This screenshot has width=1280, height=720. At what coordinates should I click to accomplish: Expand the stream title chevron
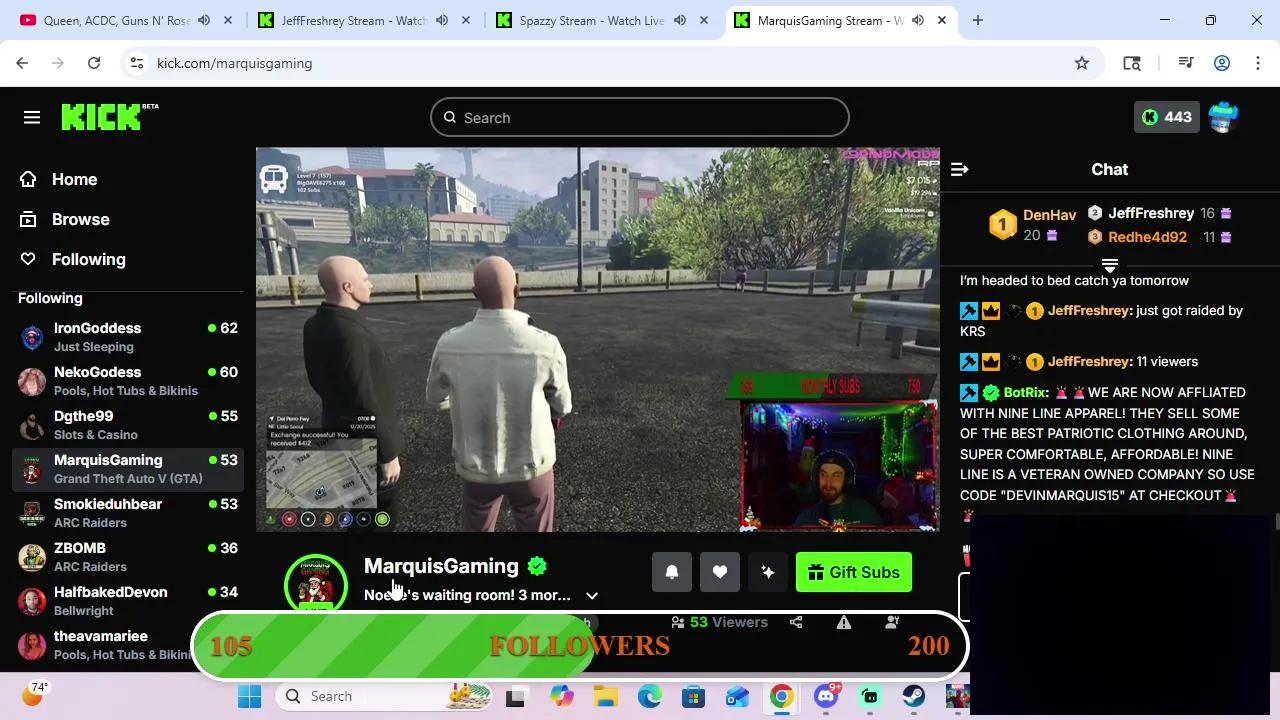(x=592, y=596)
